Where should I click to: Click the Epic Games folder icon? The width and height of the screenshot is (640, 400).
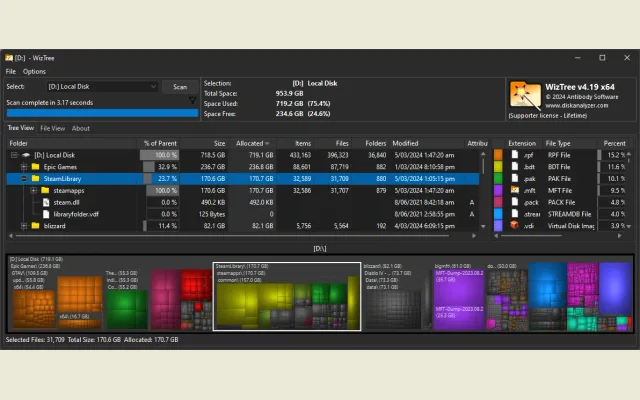36,167
